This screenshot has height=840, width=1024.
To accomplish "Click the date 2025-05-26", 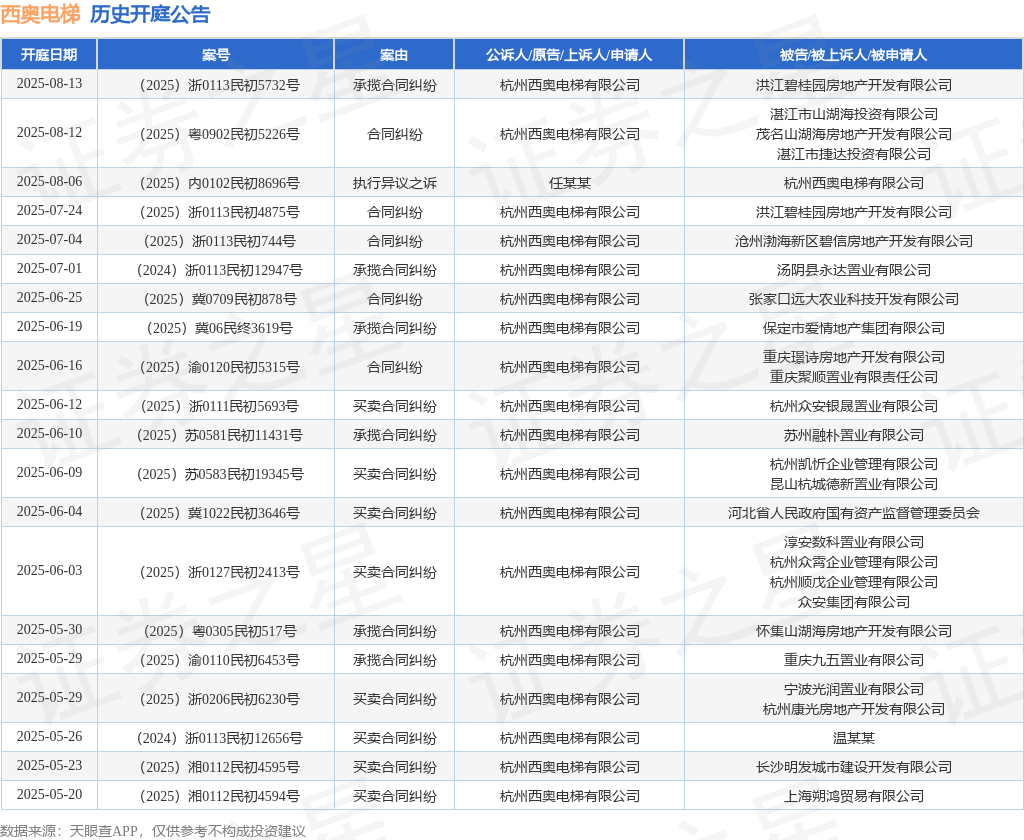I will tap(50, 736).
